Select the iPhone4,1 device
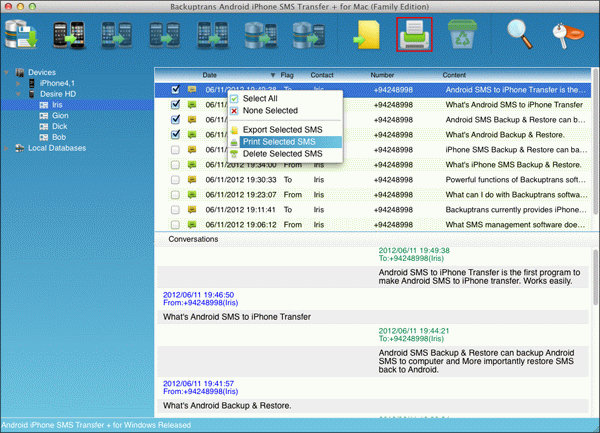The width and height of the screenshot is (600, 433). 57,83
